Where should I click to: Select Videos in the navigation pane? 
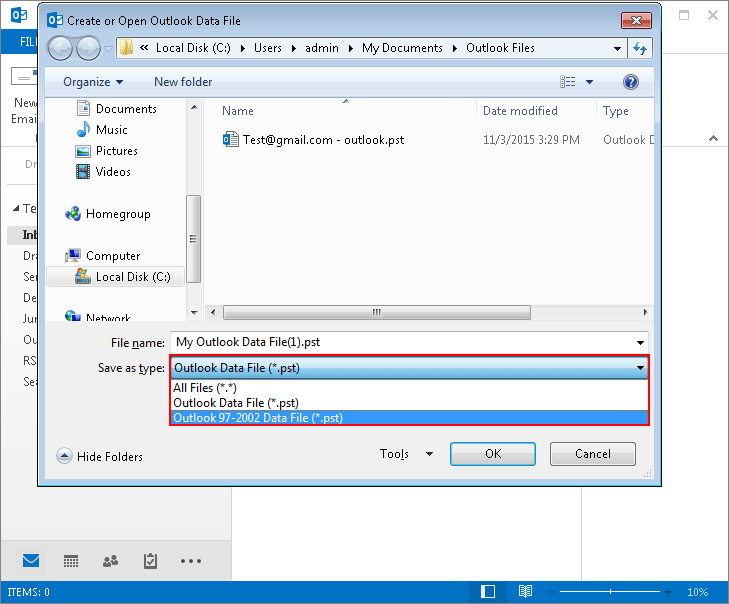pos(103,172)
